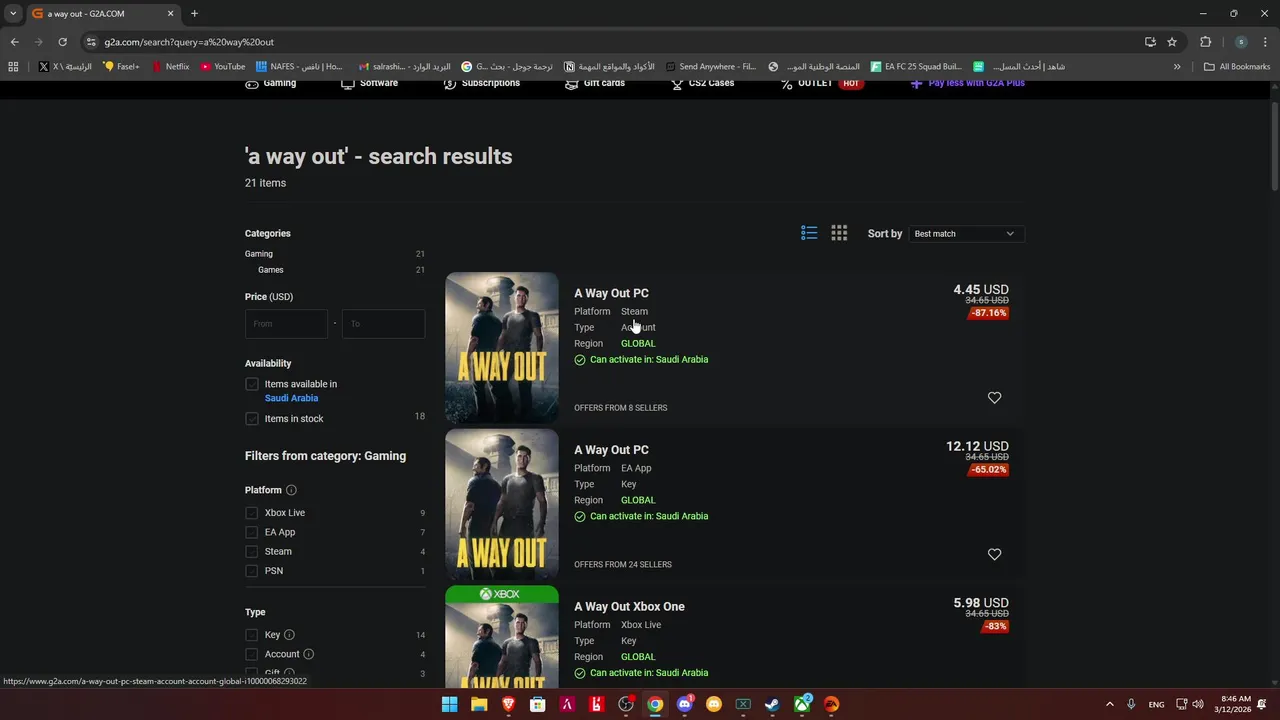
Task: Open the A Way Out PC Steam account title
Action: click(611, 293)
